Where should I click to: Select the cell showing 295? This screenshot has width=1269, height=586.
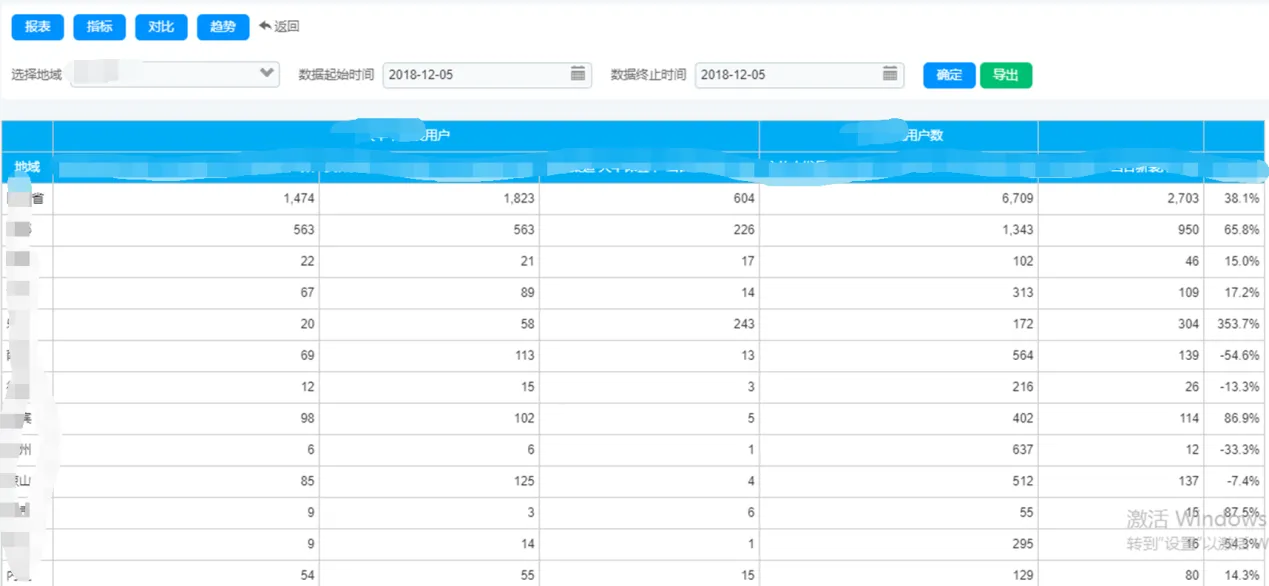pyautogui.click(x=899, y=545)
